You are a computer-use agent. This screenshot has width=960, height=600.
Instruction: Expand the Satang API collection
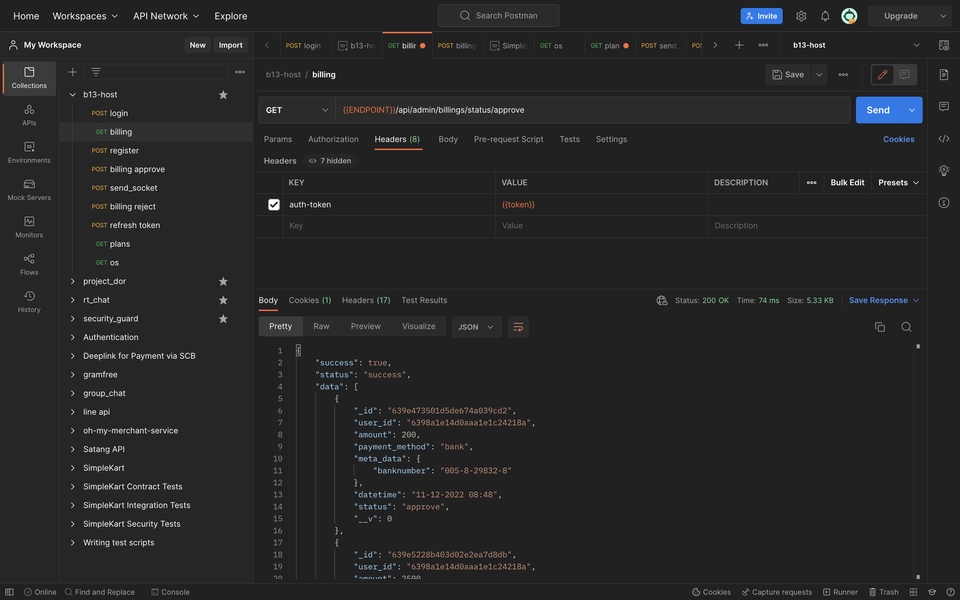pyautogui.click(x=72, y=449)
